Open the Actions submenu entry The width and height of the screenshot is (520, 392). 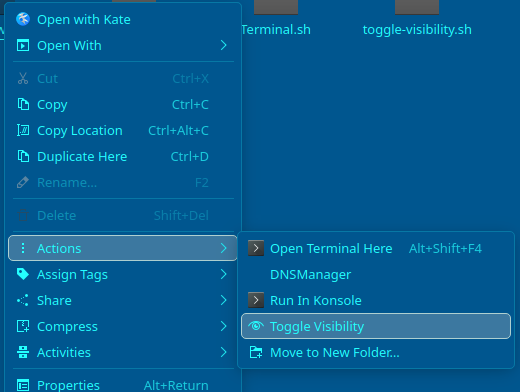click(x=123, y=248)
